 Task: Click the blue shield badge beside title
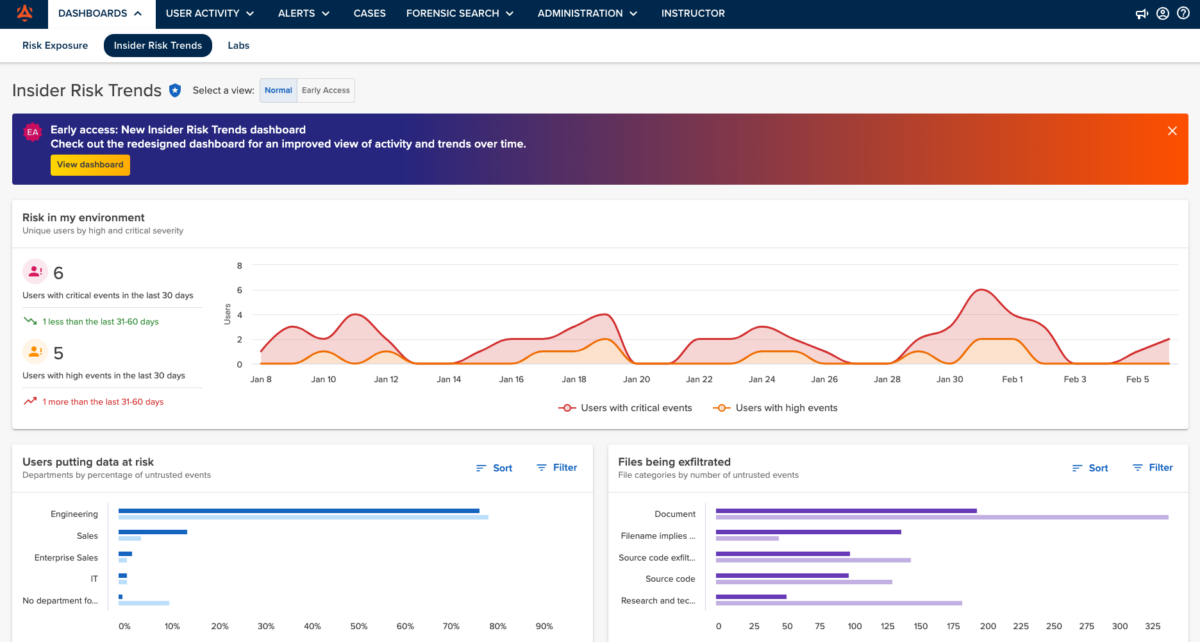click(x=175, y=90)
